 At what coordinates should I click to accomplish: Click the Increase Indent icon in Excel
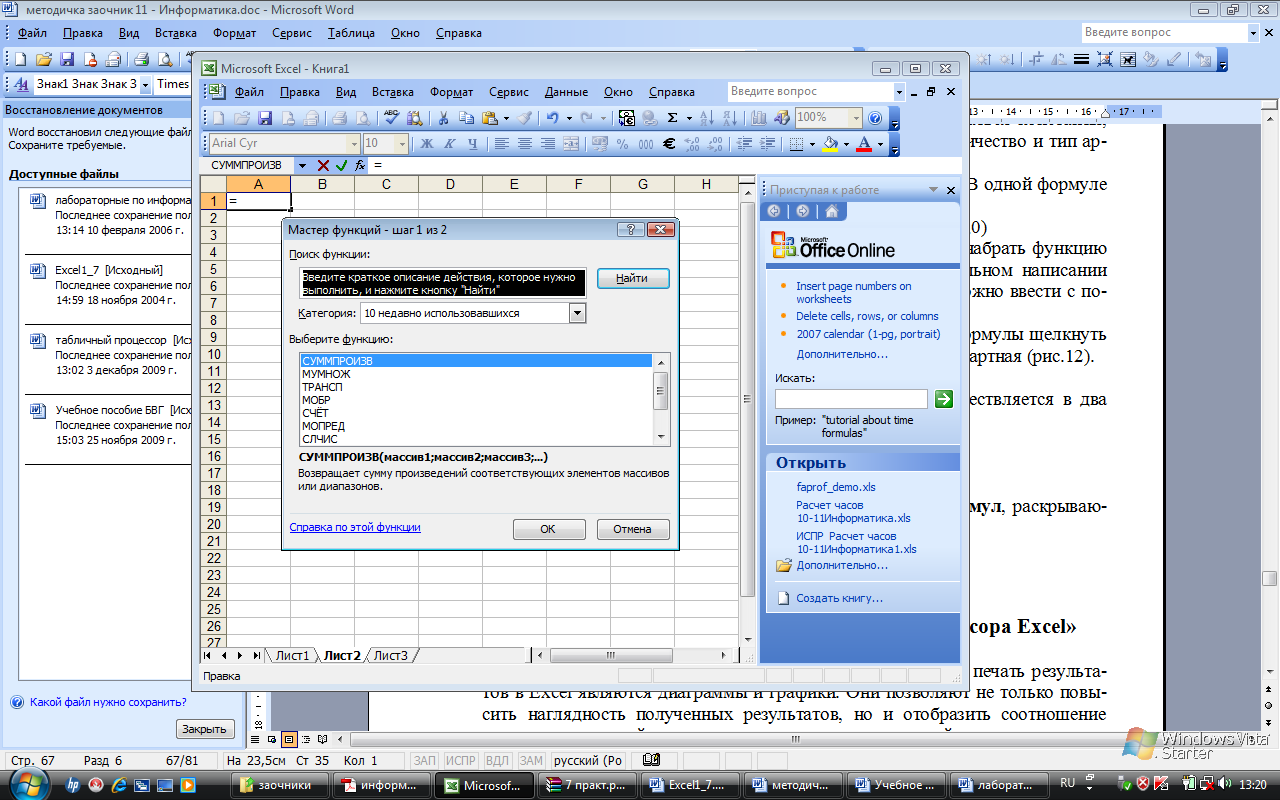(x=768, y=143)
